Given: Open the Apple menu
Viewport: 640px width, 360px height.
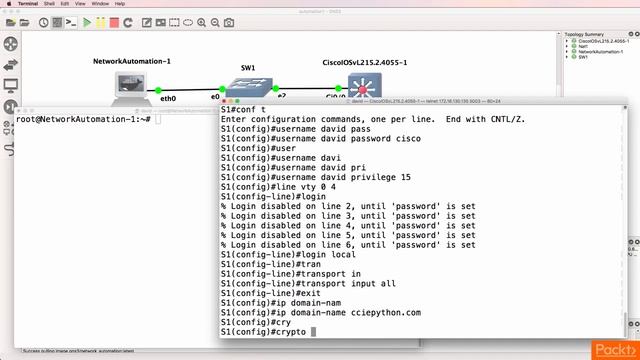Looking at the screenshot, I should (9, 4).
